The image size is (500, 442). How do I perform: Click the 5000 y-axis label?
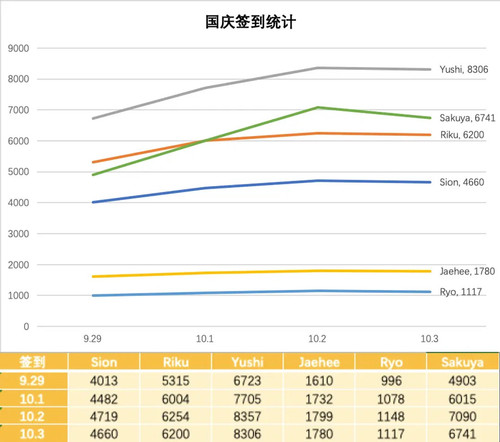pyautogui.click(x=18, y=172)
